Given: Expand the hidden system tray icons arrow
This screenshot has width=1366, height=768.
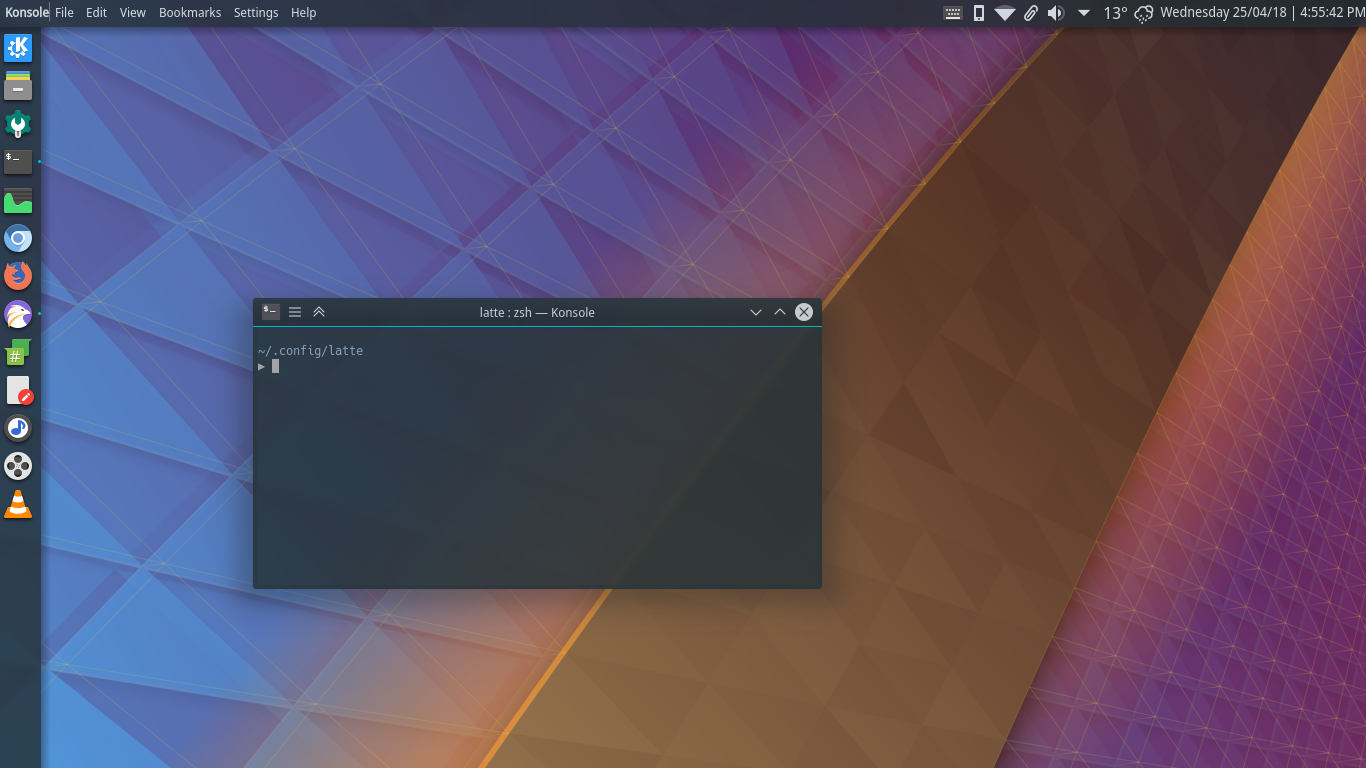Looking at the screenshot, I should tap(1084, 13).
